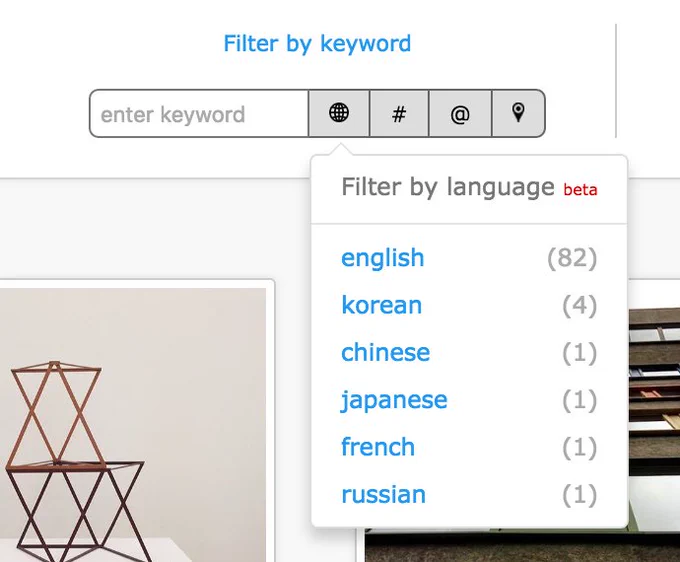The width and height of the screenshot is (680, 562).
Task: Click the english count (82)
Action: pos(572,258)
